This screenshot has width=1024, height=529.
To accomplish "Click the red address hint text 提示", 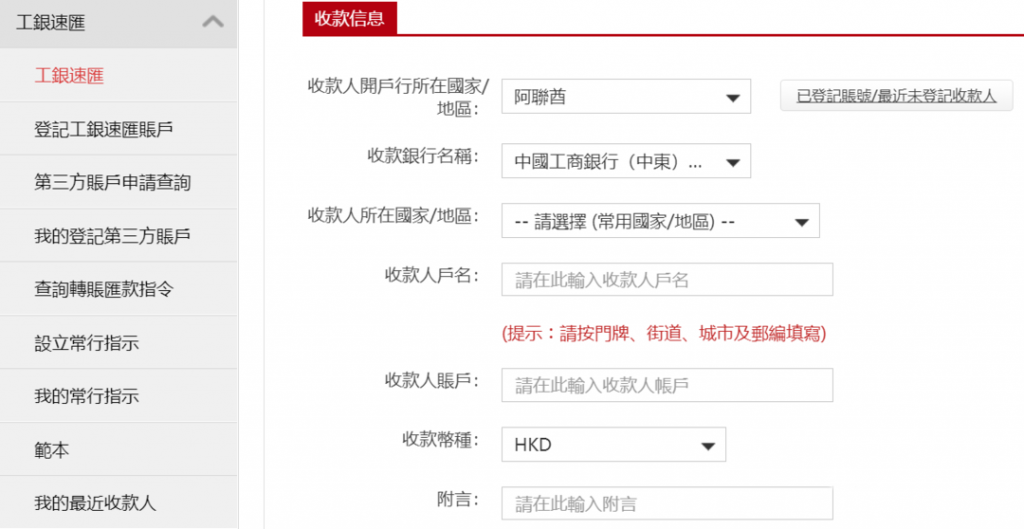I will (664, 334).
